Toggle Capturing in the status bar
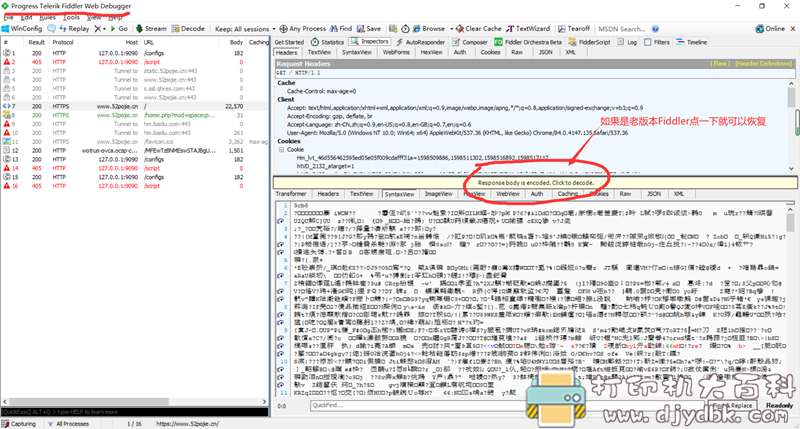Screen dimensions: 800x429 tap(19, 424)
